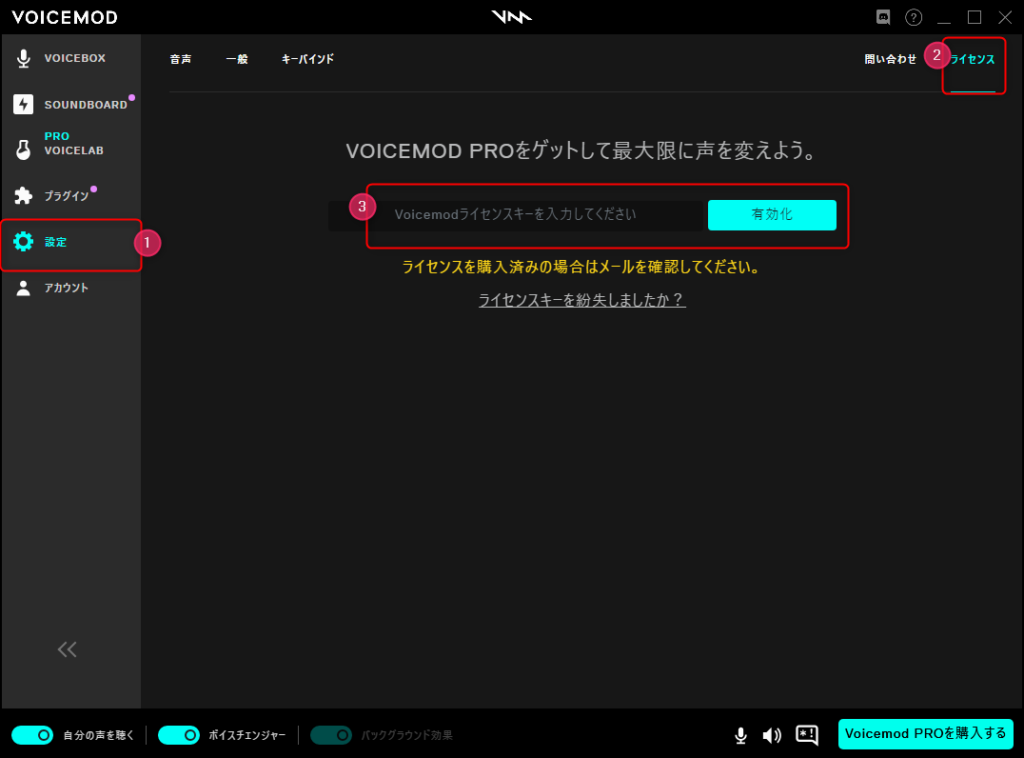Viewport: 1024px width, 758px height.
Task: Maximize the Voicemod window
Action: click(974, 17)
